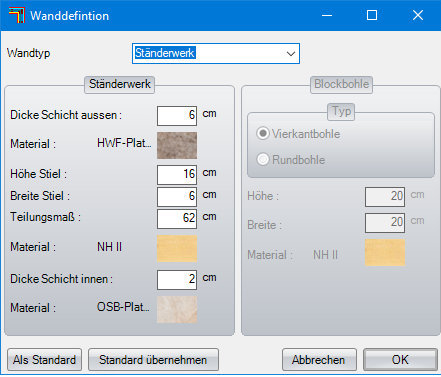
Task: Click the Standard übernehmen button
Action: pos(153,360)
